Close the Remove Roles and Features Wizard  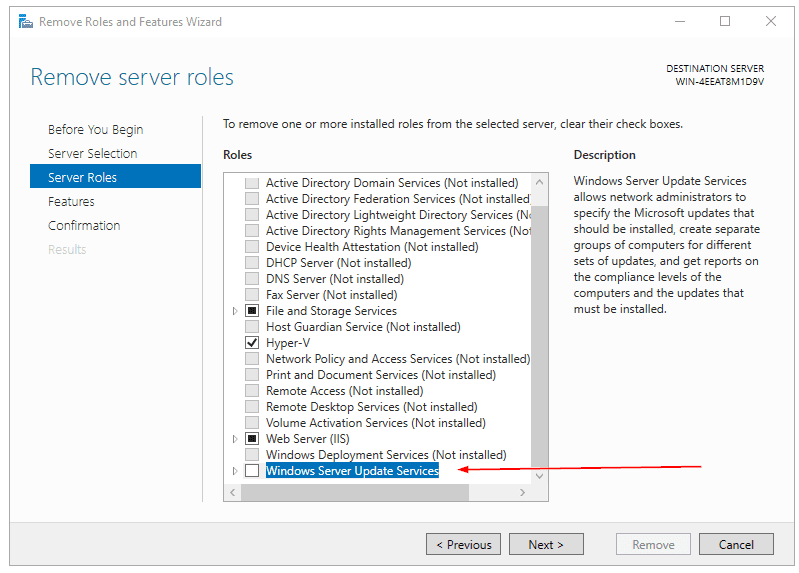tap(770, 21)
